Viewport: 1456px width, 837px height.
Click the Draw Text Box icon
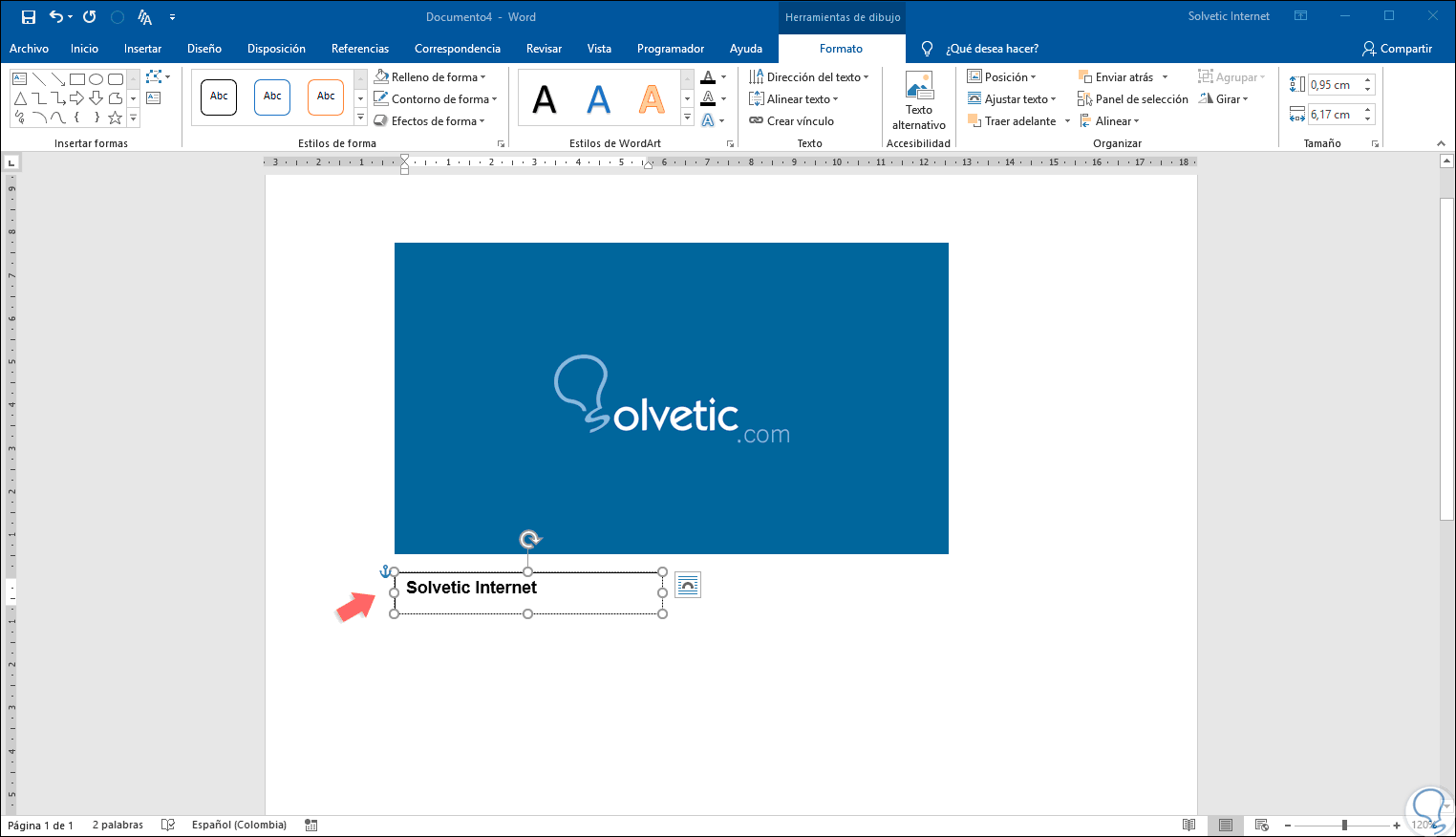tap(154, 97)
